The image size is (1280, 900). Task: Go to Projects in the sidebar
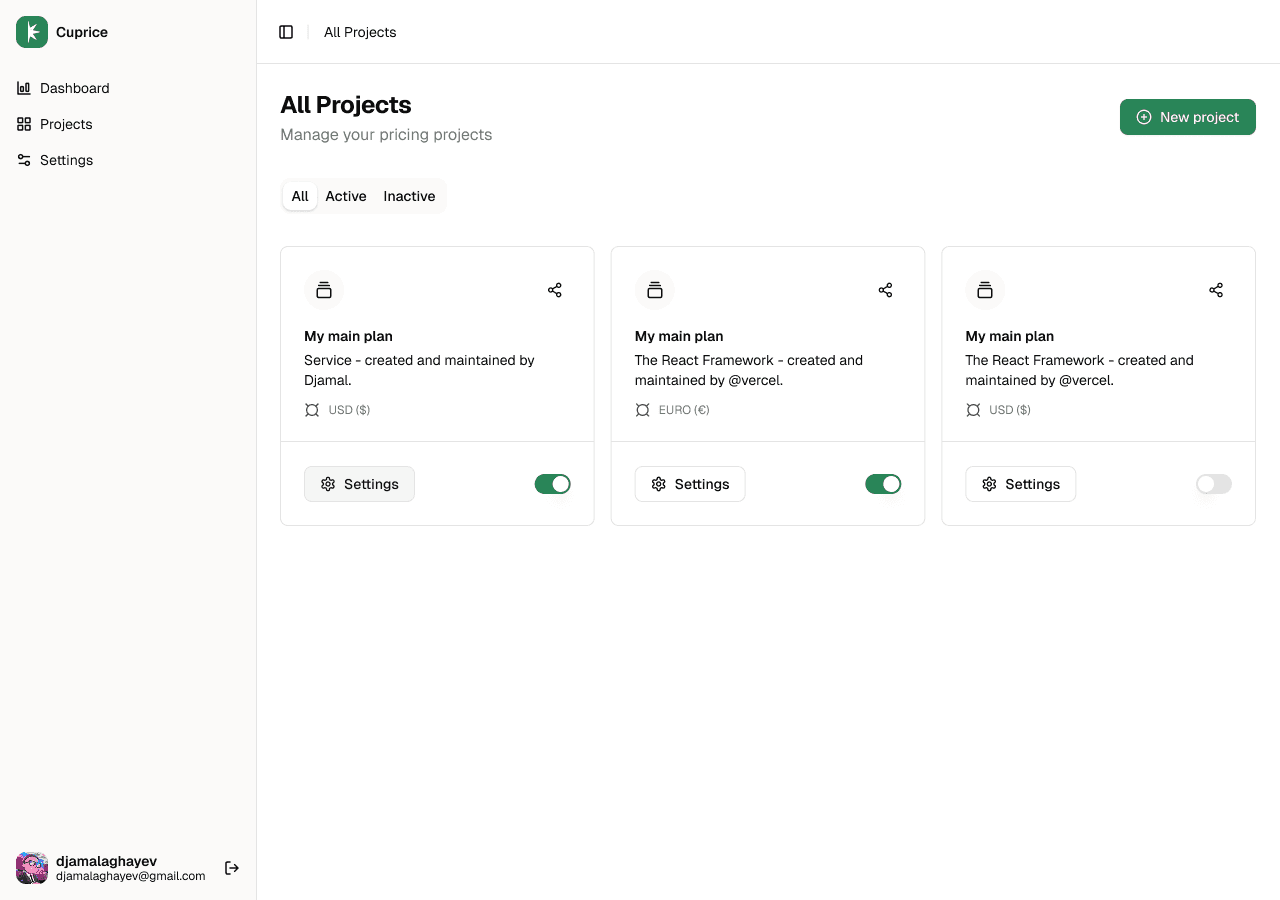66,124
